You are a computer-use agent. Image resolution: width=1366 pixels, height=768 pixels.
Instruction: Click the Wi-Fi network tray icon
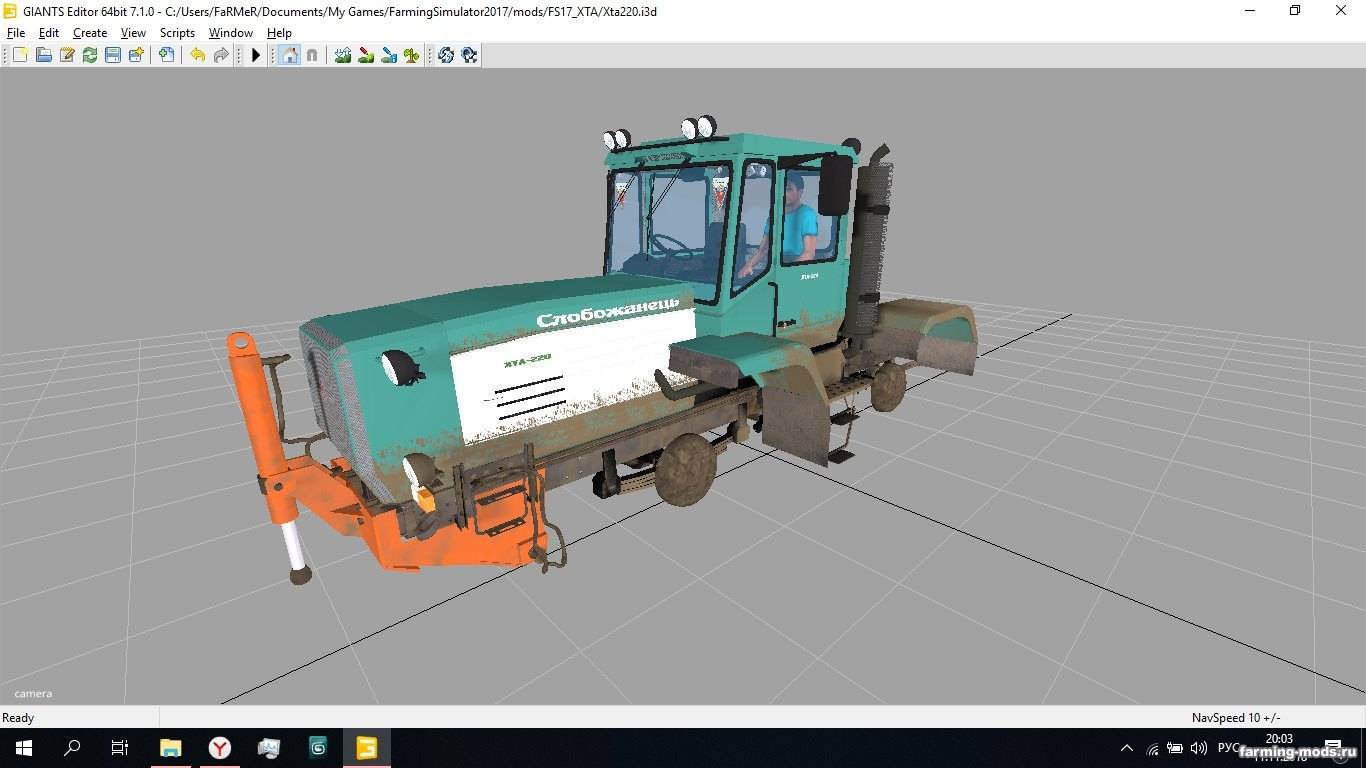coord(1152,748)
